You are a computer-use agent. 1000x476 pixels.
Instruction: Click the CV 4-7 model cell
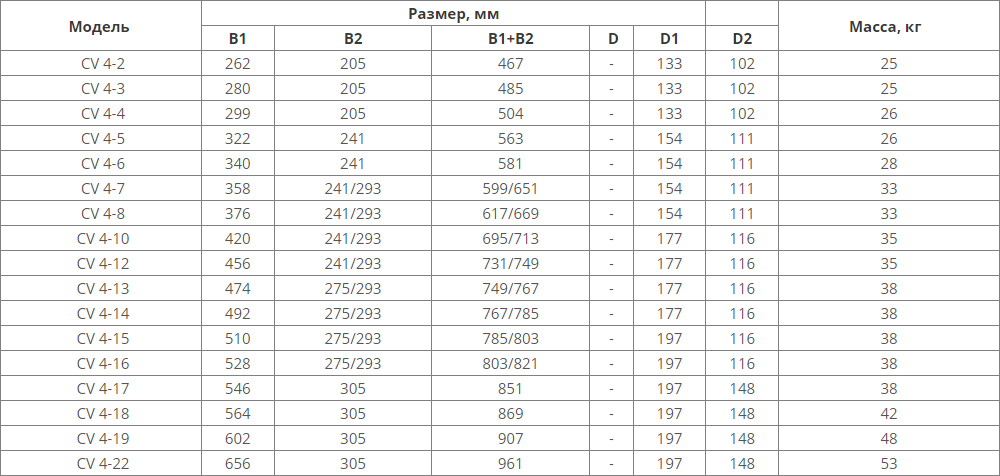tap(100, 189)
